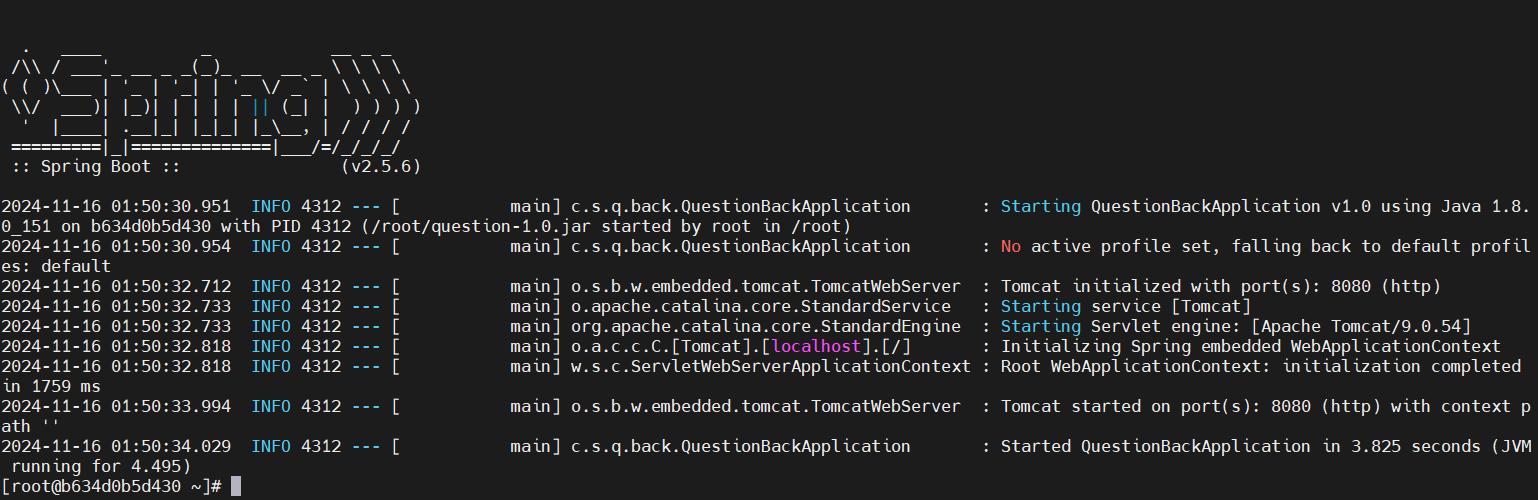Select timestamp "2024-11-16 01:50:32.712"

coord(116,287)
